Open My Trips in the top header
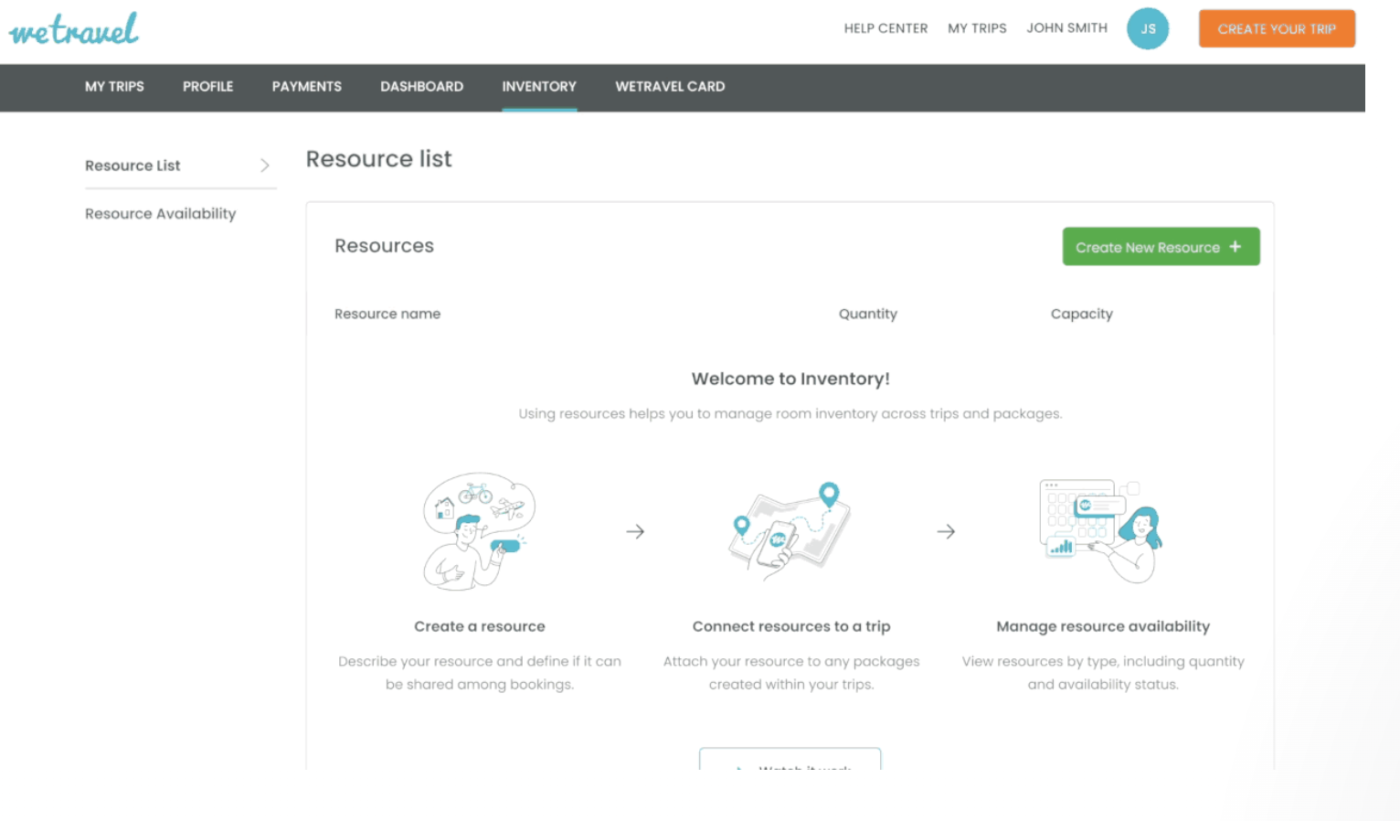The height and width of the screenshot is (821, 1400). click(977, 29)
